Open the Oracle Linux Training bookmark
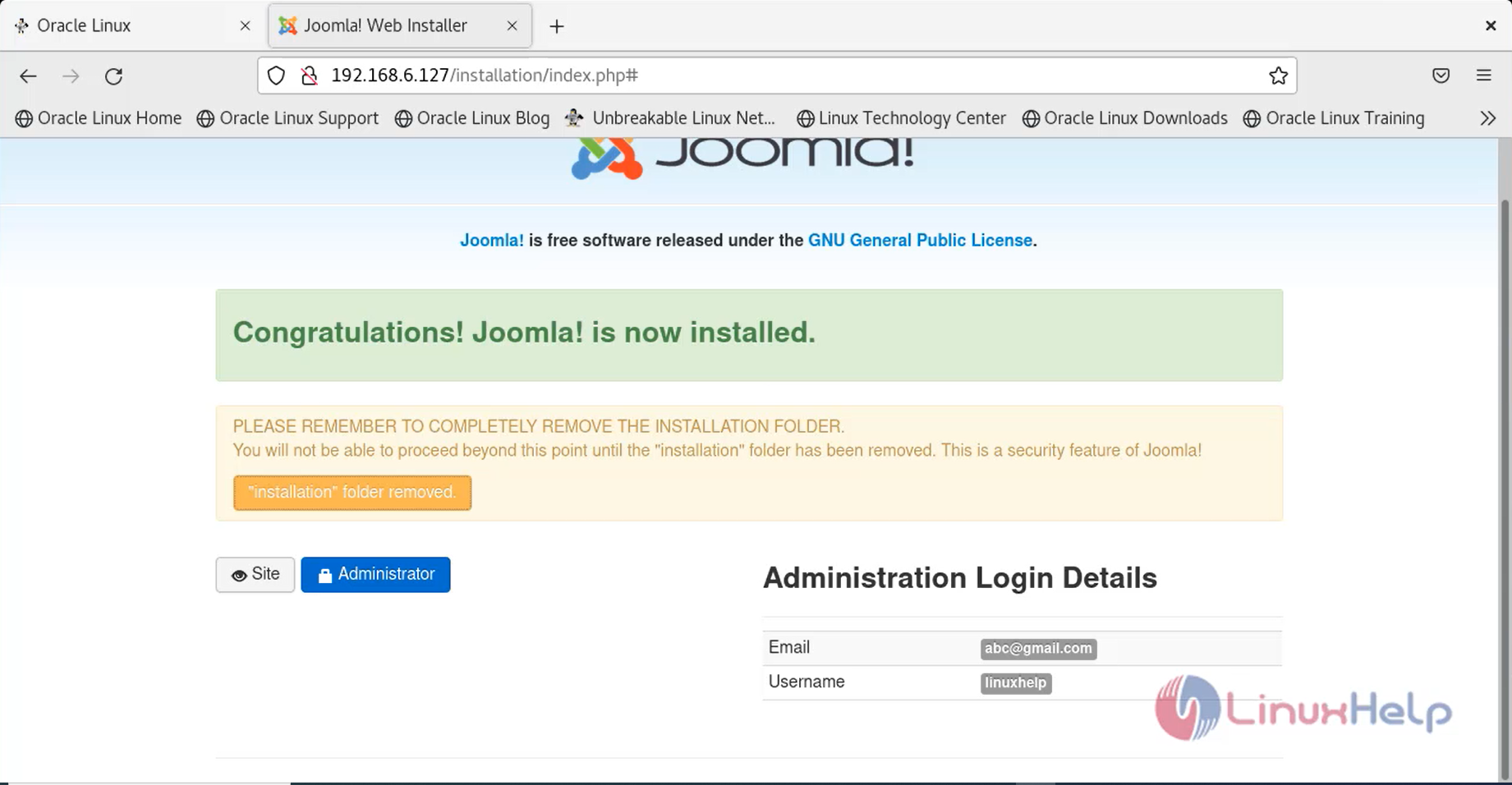 (x=1334, y=118)
